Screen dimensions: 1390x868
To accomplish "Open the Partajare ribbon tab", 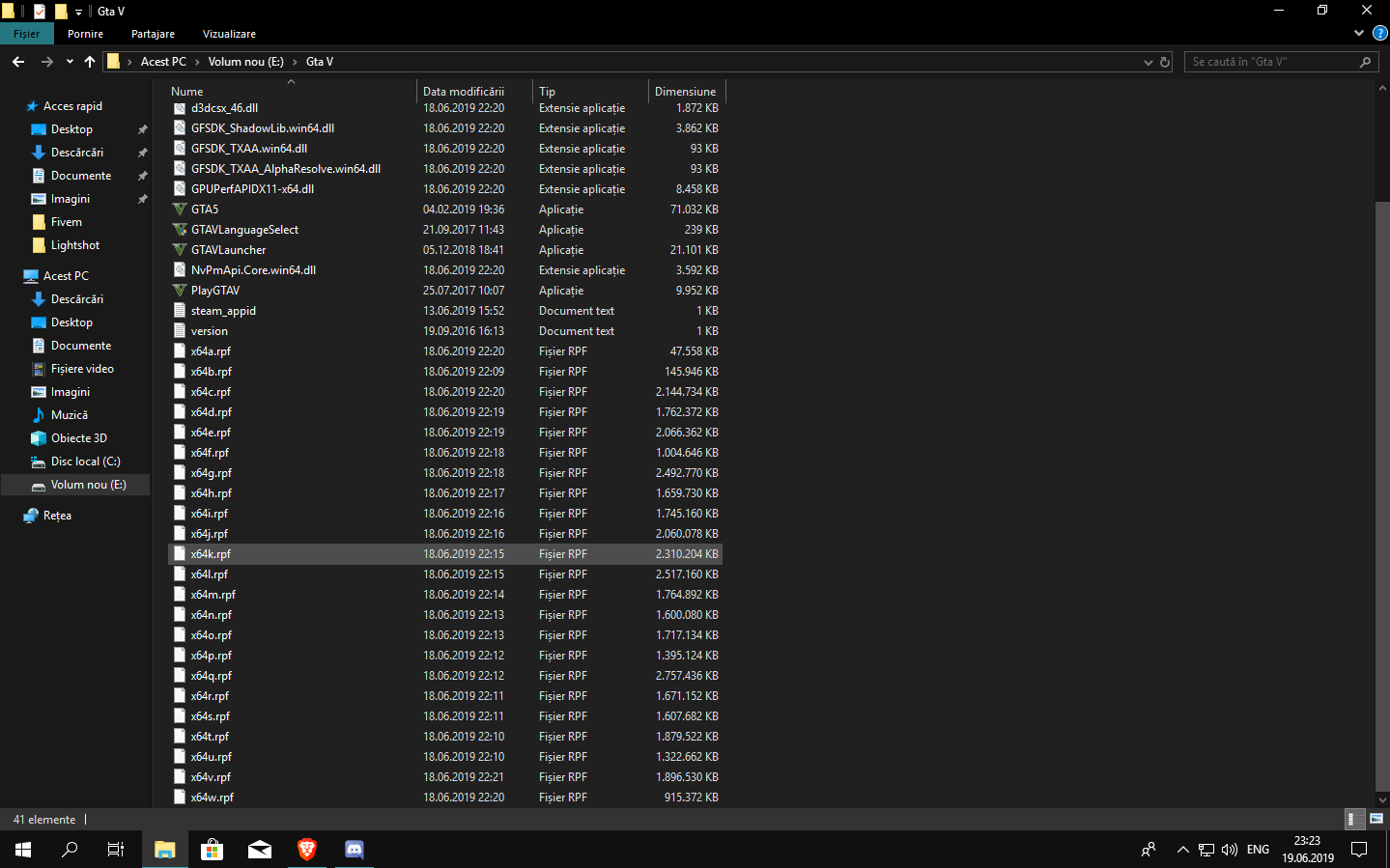I will pyautogui.click(x=153, y=34).
